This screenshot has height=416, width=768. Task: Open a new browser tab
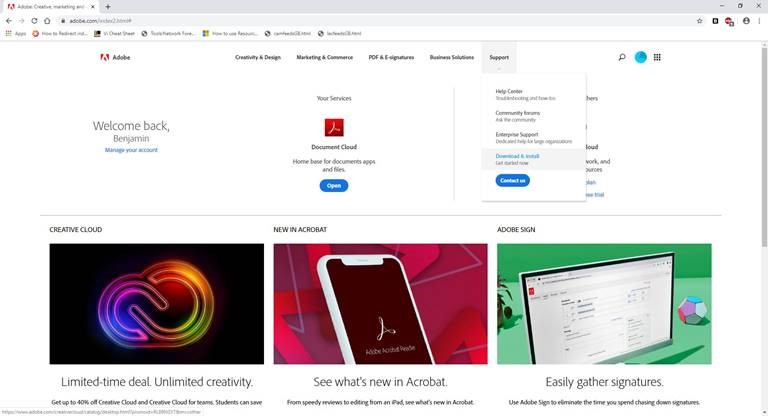click(108, 6)
